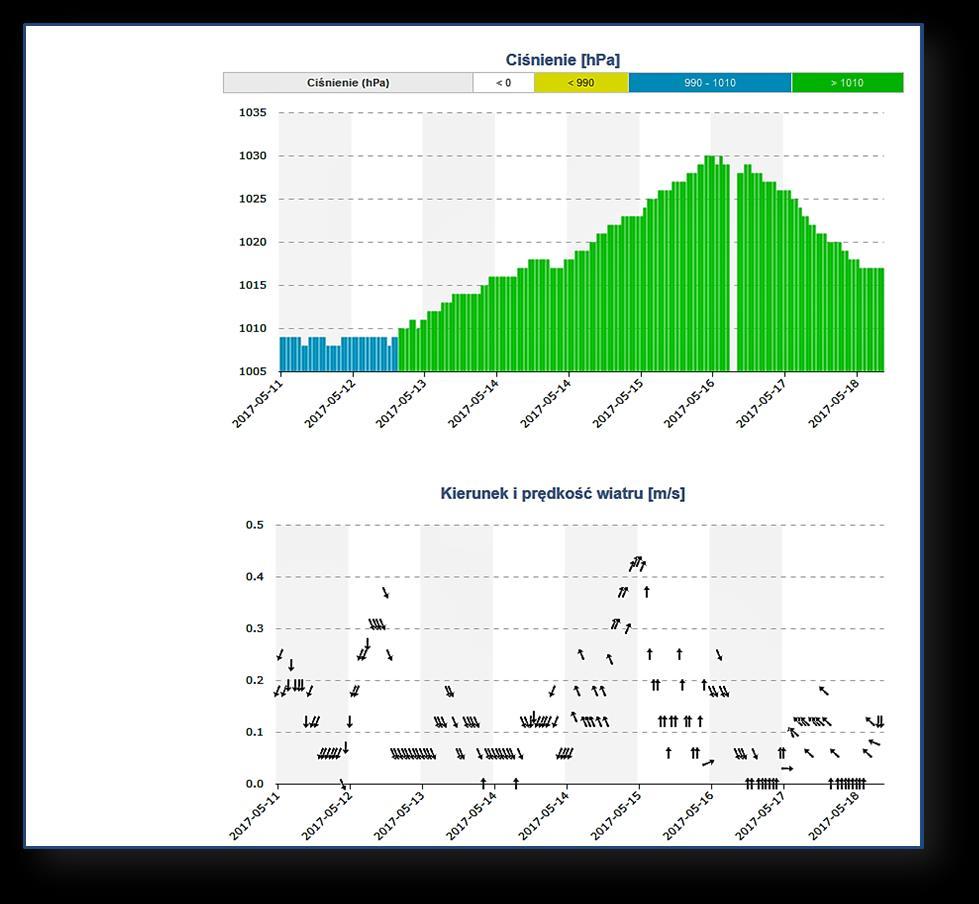The height and width of the screenshot is (904, 979).
Task: Click the 2017-05-16 date on wind chart
Action: (x=688, y=815)
